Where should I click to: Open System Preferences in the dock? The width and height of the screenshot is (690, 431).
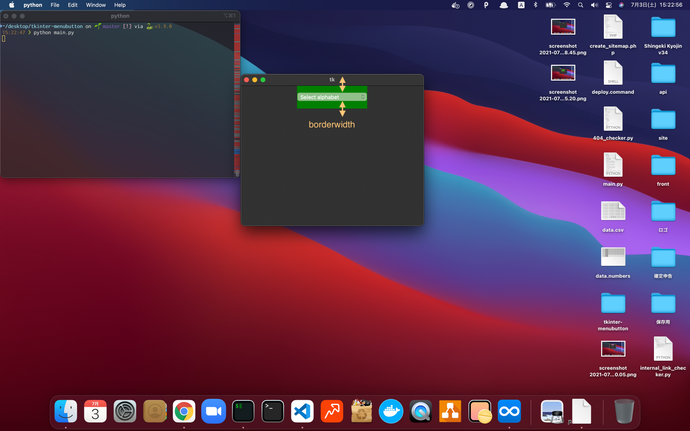tap(125, 410)
